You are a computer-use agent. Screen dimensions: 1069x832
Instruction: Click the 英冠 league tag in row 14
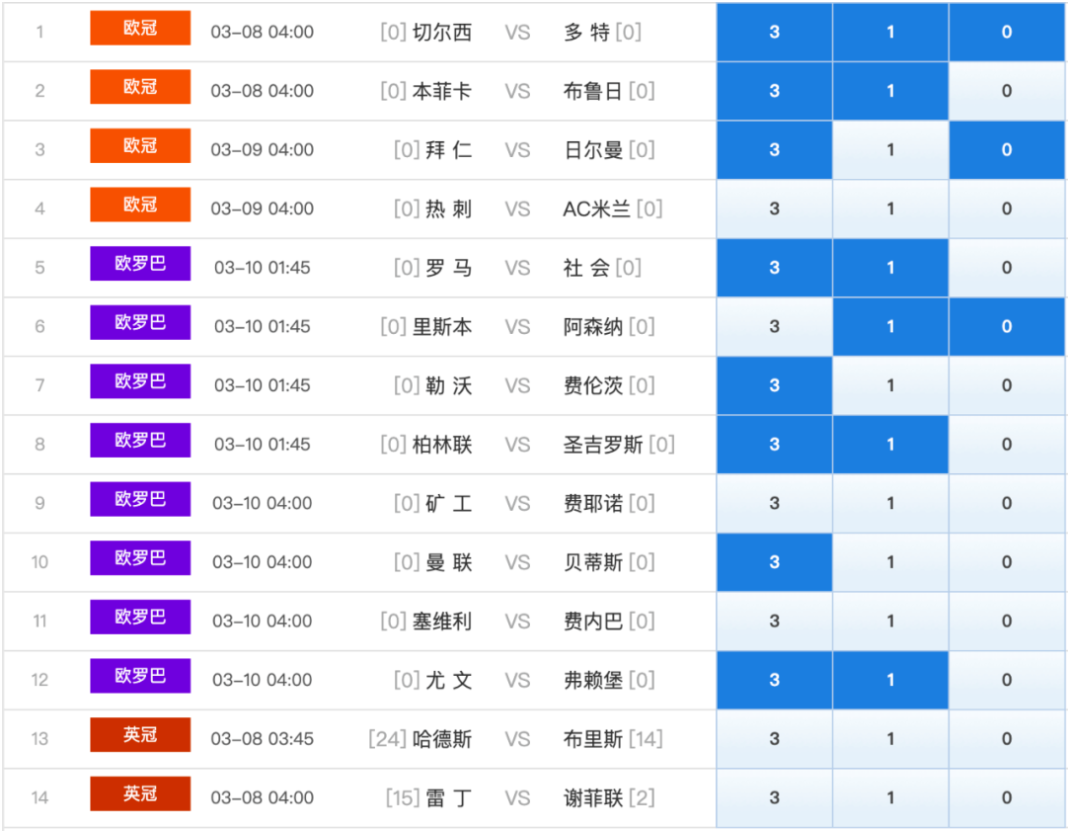[140, 794]
